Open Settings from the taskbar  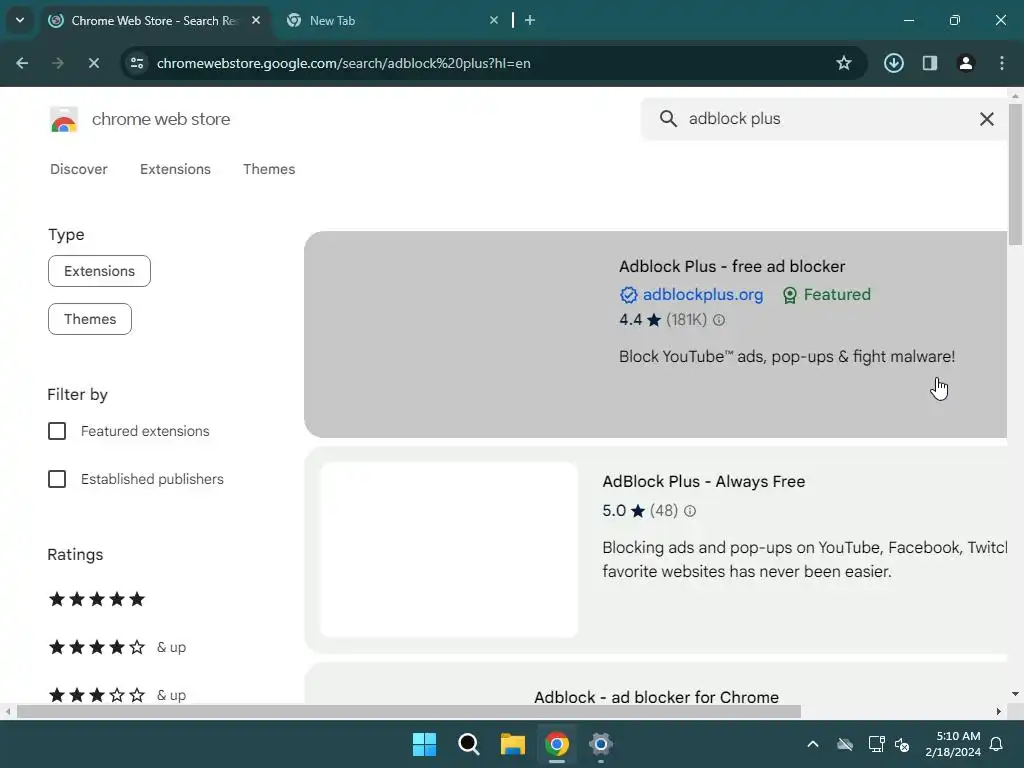coord(601,744)
